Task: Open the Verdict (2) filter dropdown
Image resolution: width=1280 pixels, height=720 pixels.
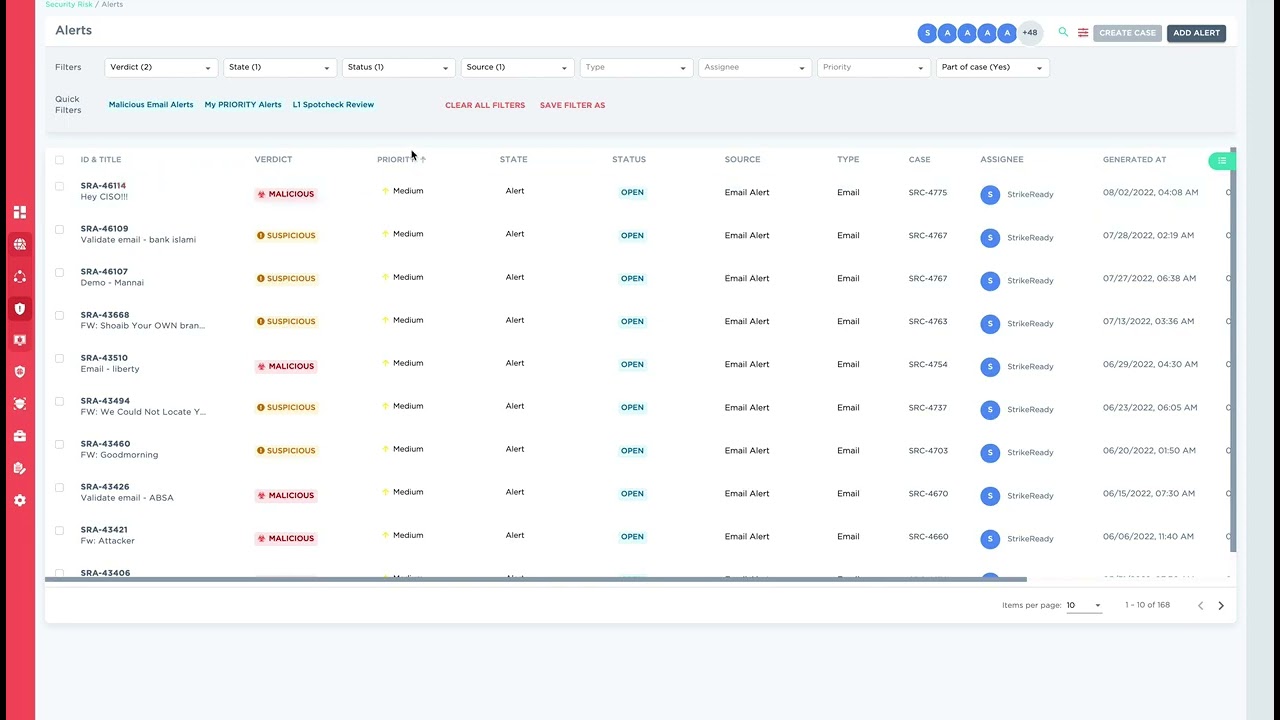Action: [161, 67]
